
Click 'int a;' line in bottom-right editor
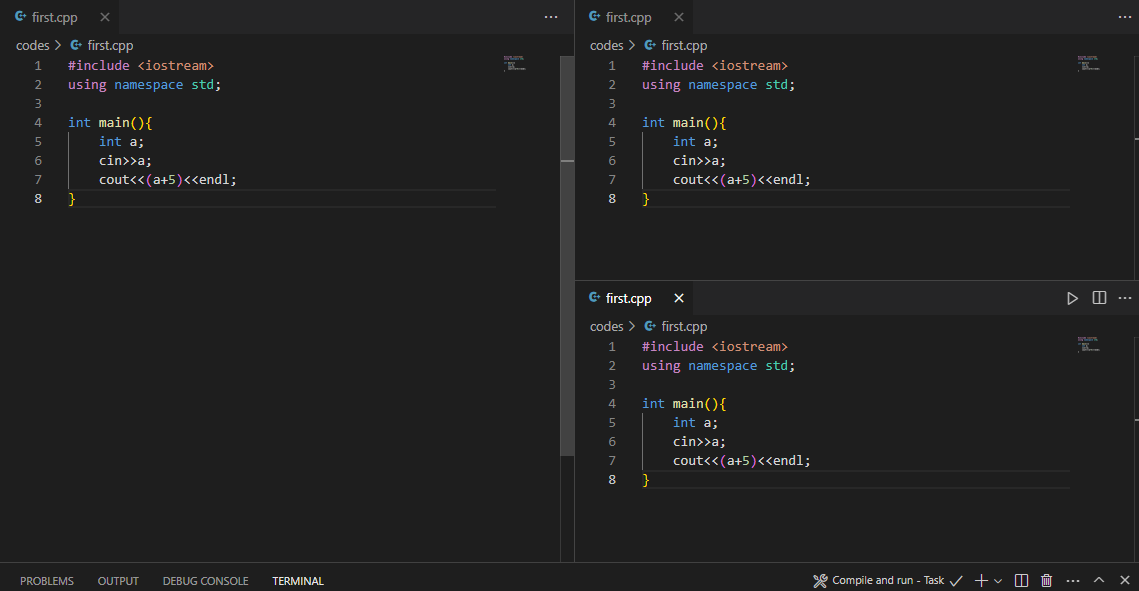[695, 423]
